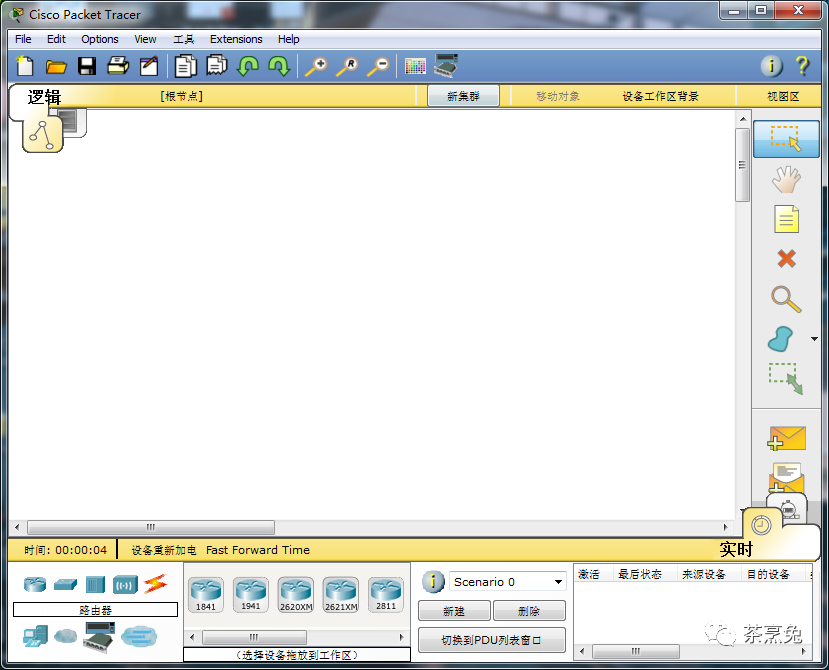Image resolution: width=829 pixels, height=670 pixels.
Task: Choose the Resize Shape tool
Action: [786, 379]
